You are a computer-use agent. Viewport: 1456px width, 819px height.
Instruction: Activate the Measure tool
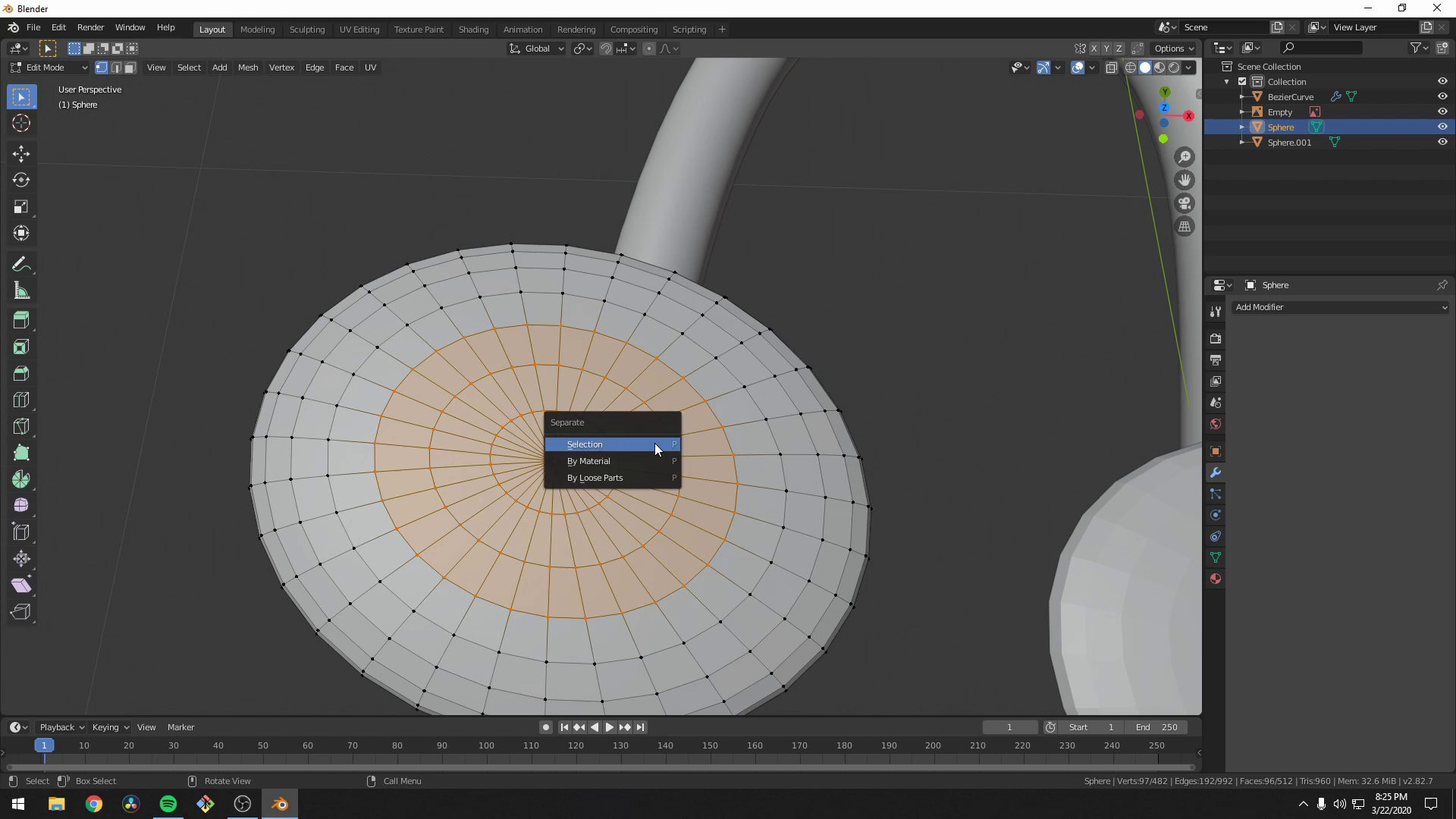(20, 290)
